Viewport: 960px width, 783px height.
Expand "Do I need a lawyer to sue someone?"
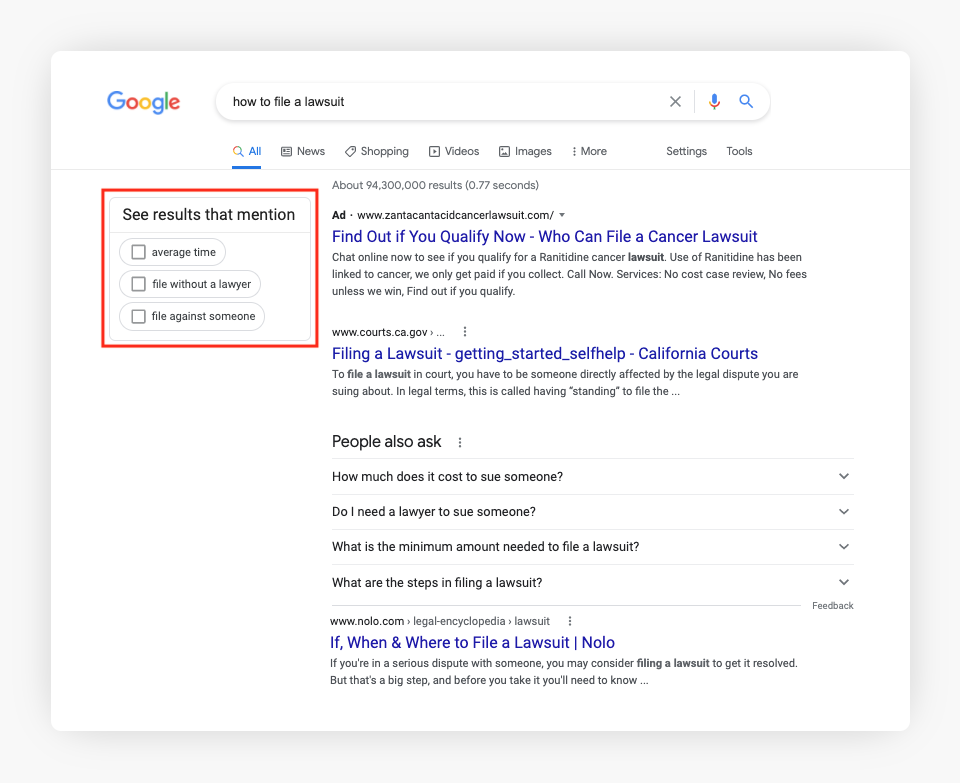pyautogui.click(x=844, y=512)
